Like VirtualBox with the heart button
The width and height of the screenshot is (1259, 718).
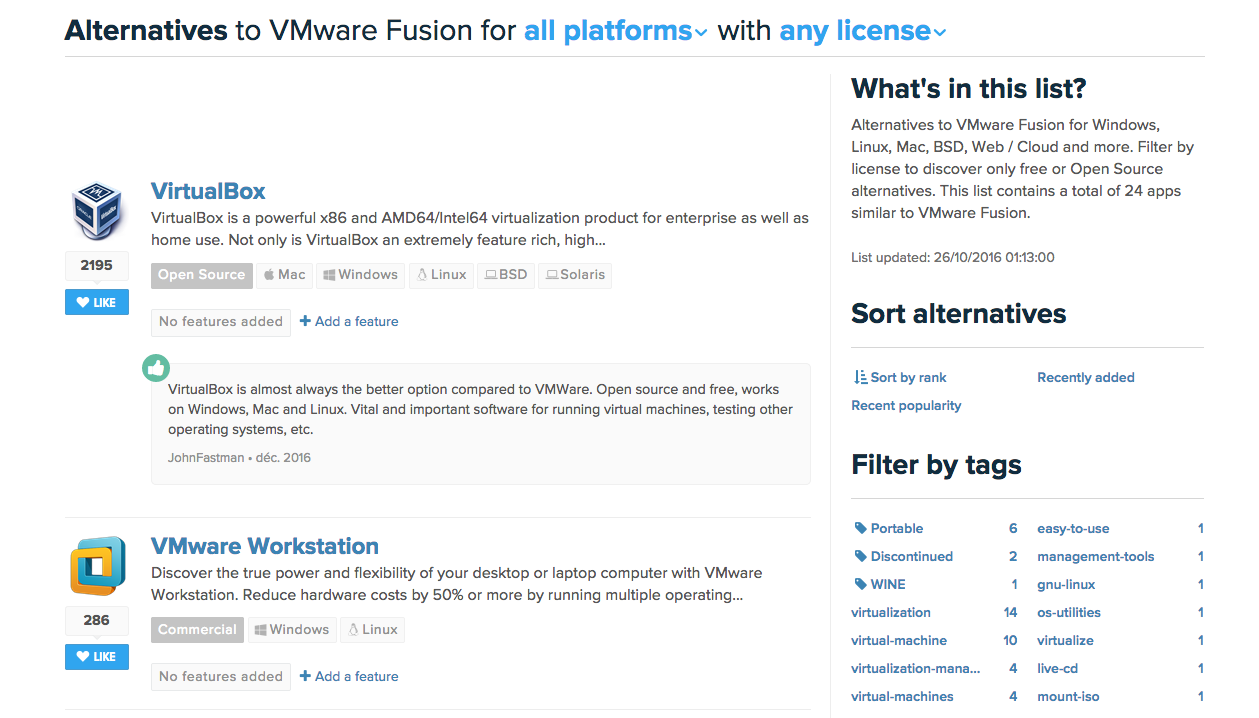click(x=97, y=302)
